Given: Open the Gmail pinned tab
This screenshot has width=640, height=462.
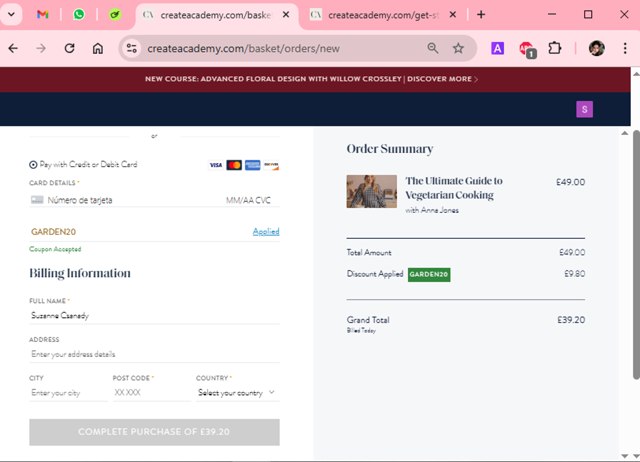Looking at the screenshot, I should coord(42,15).
